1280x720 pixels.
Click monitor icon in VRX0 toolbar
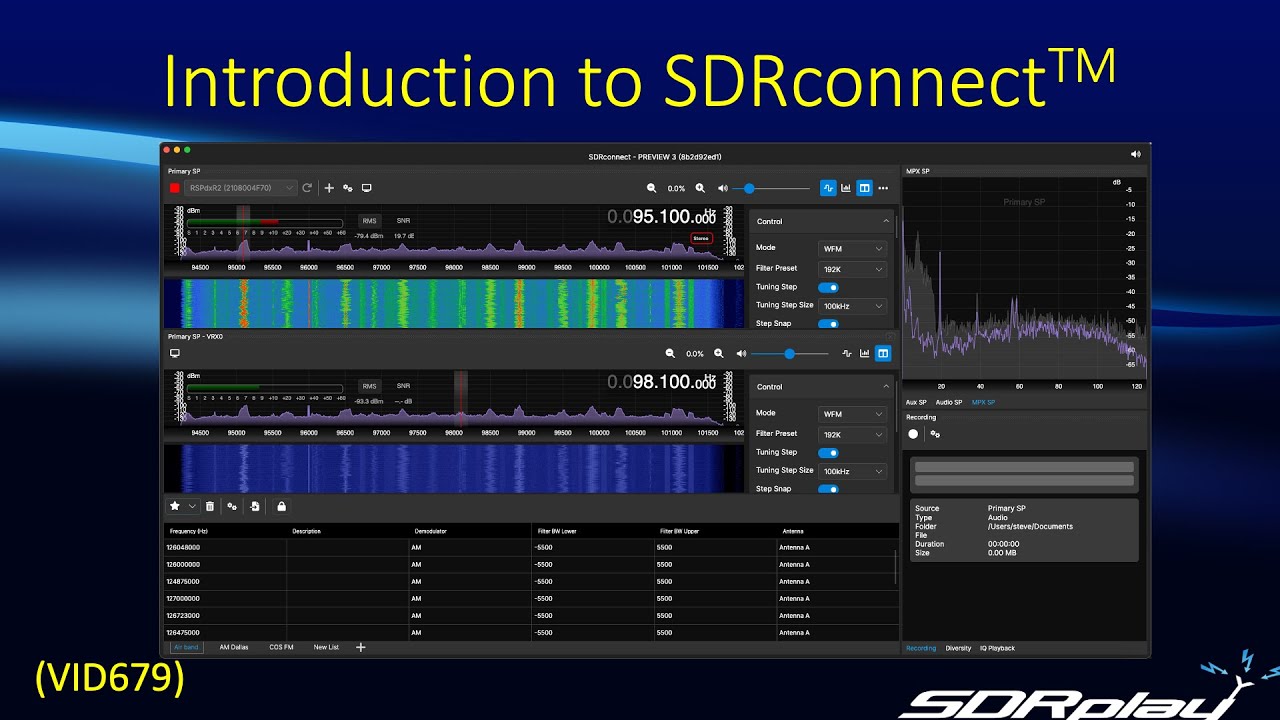[x=175, y=353]
